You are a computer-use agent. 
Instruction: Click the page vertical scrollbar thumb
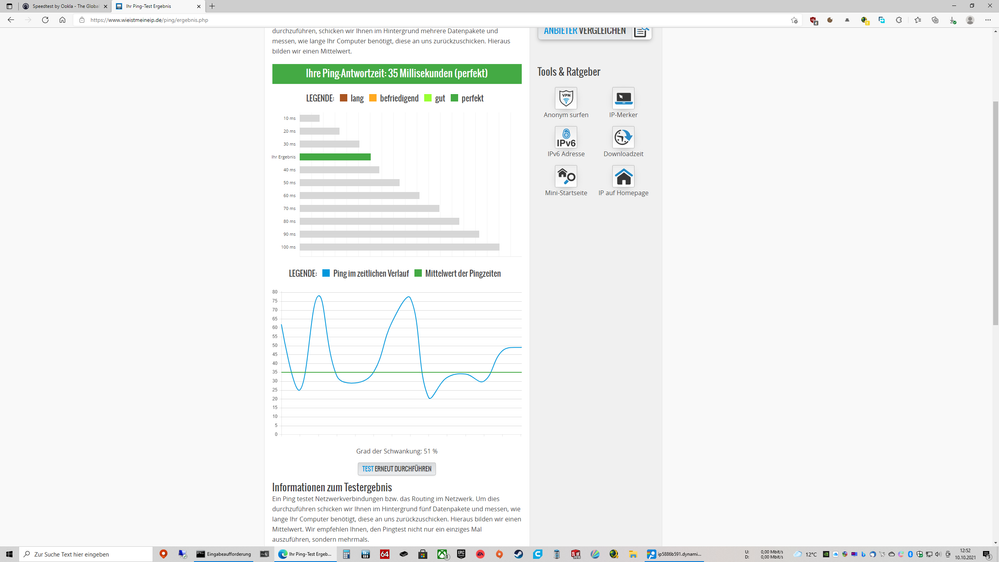[x=995, y=213]
